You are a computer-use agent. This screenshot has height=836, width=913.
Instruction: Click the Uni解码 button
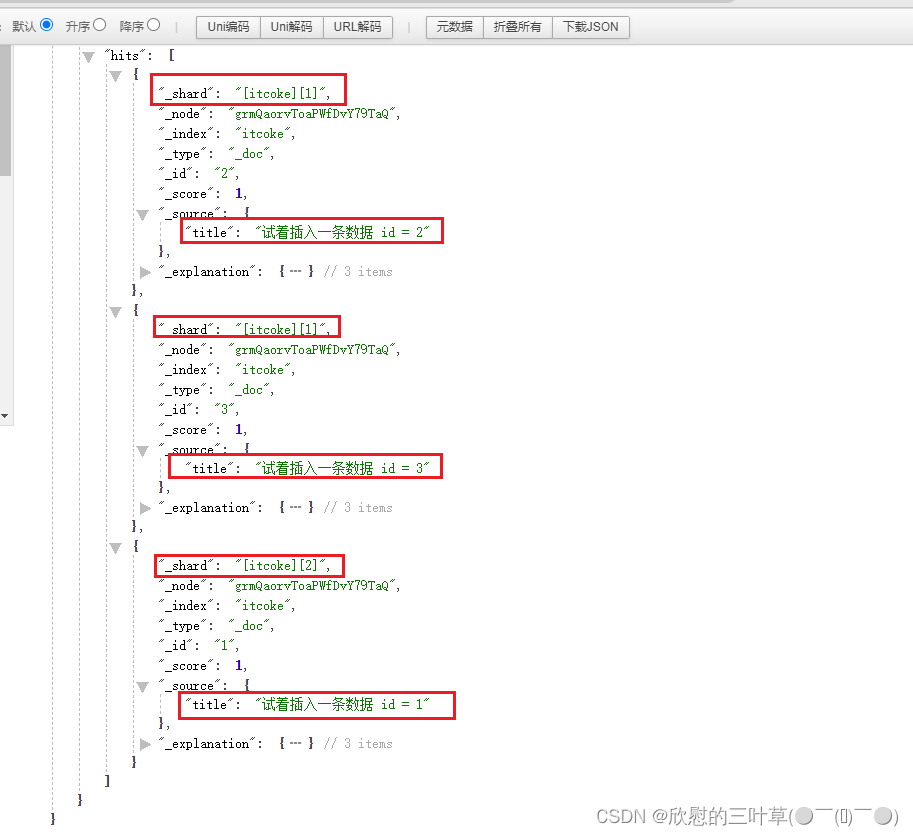(291, 27)
